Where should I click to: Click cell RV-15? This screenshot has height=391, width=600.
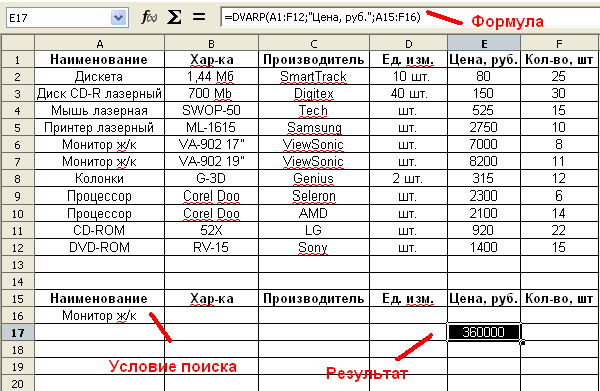click(x=211, y=247)
